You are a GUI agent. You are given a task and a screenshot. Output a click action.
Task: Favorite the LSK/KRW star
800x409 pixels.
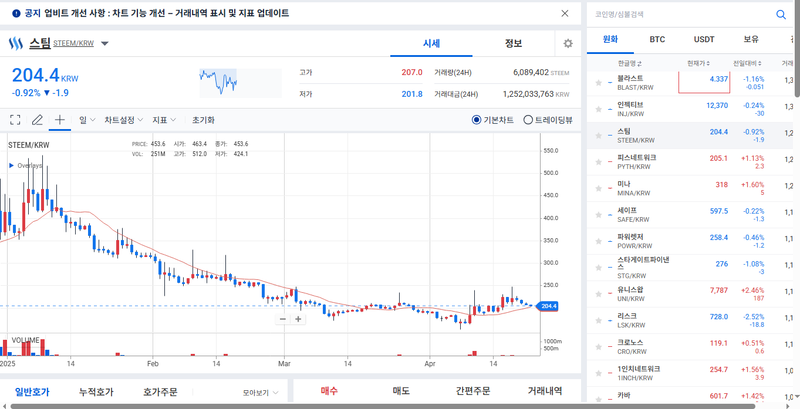tap(599, 321)
